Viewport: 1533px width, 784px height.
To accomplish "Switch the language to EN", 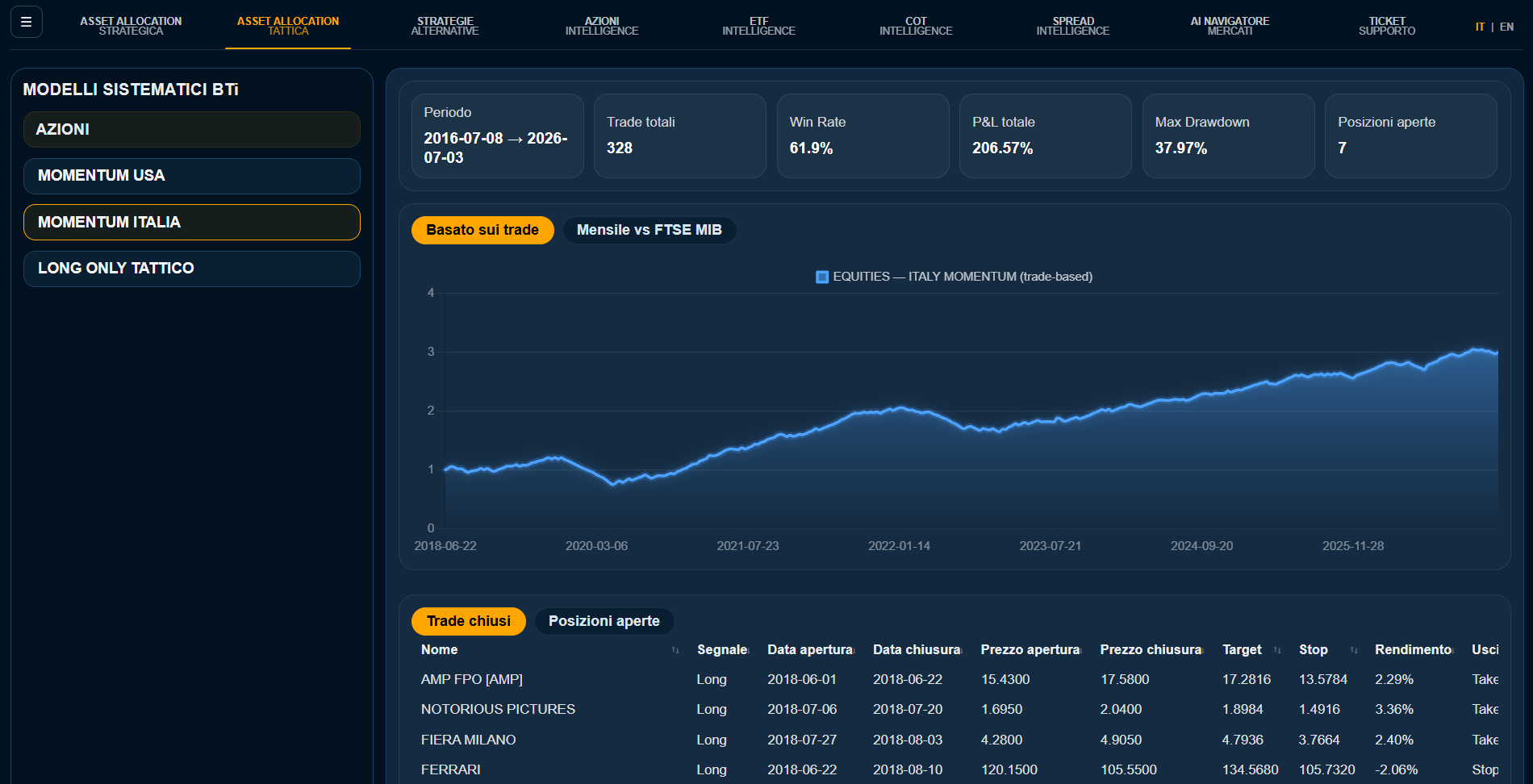I will tap(1506, 27).
